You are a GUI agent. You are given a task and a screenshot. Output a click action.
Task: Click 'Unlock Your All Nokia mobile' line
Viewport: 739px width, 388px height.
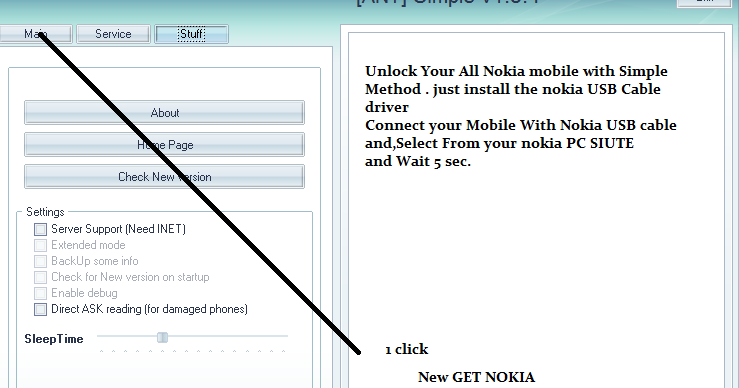(x=516, y=71)
